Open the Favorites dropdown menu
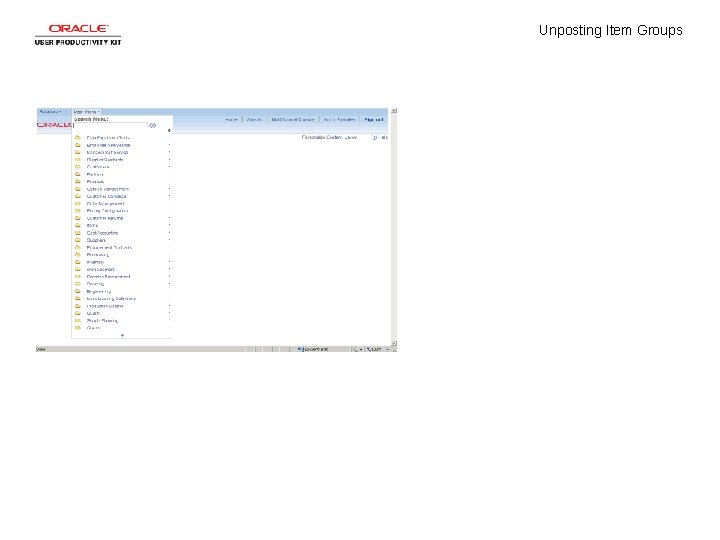Image resolution: width=720 pixels, height=540 pixels. click(51, 112)
